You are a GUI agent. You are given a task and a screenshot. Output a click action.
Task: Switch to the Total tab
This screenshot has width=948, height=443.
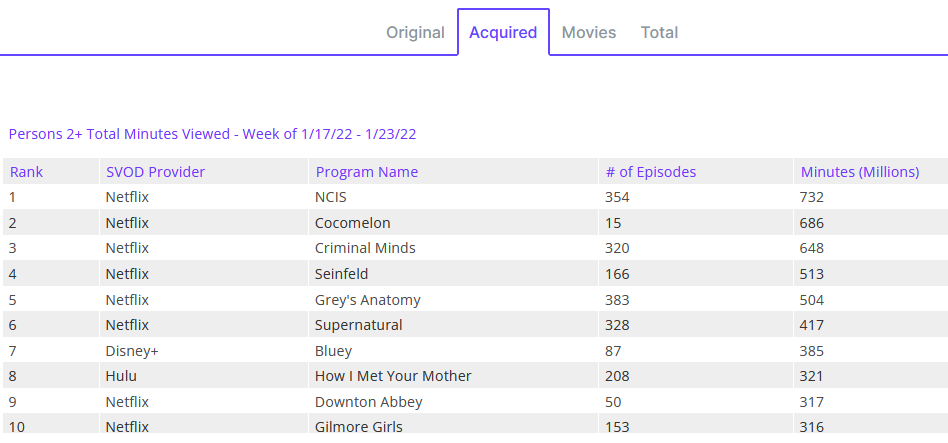coord(659,32)
